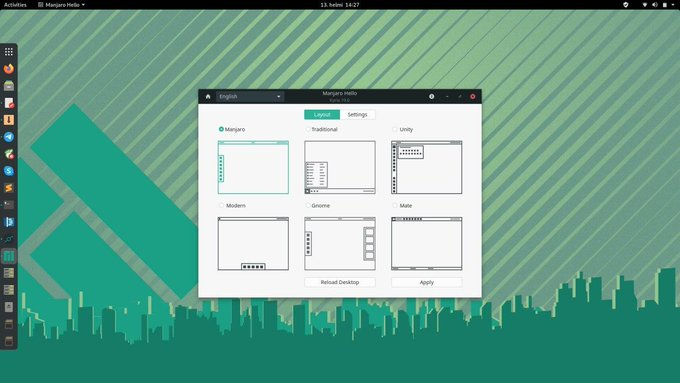Switch to the Settings tab
Screen dimensions: 680x383
pos(357,115)
